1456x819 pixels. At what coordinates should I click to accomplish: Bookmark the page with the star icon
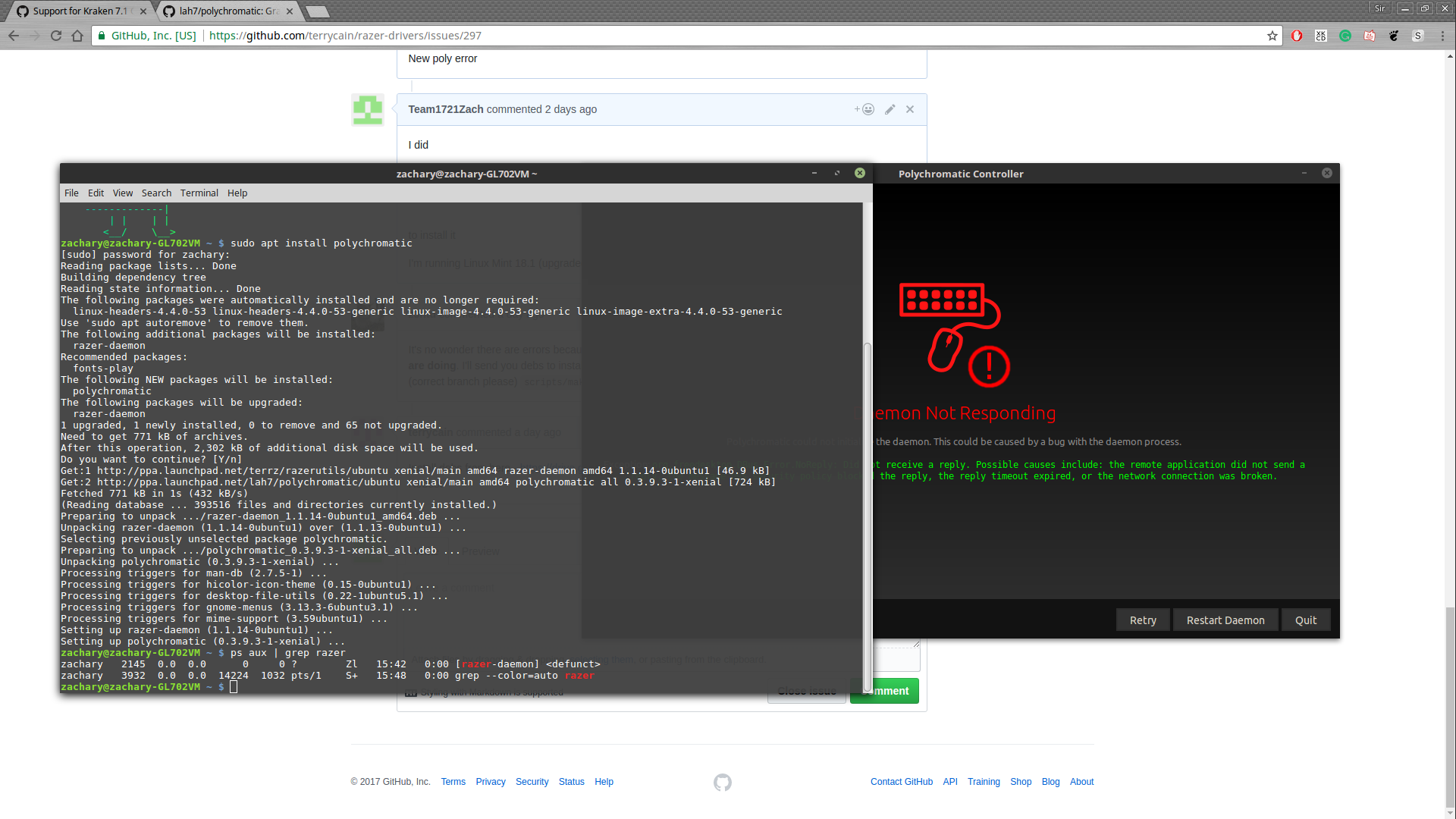click(1272, 36)
